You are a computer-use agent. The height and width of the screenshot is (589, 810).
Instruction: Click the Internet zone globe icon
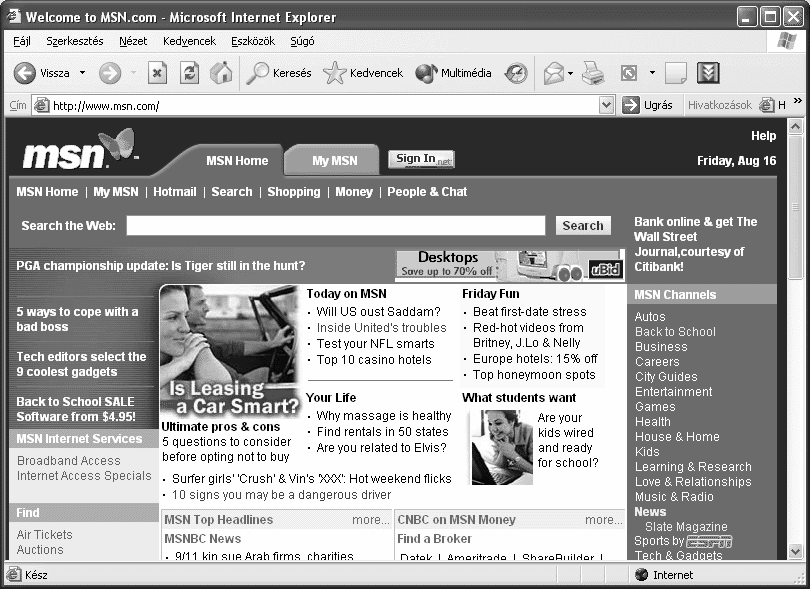642,575
